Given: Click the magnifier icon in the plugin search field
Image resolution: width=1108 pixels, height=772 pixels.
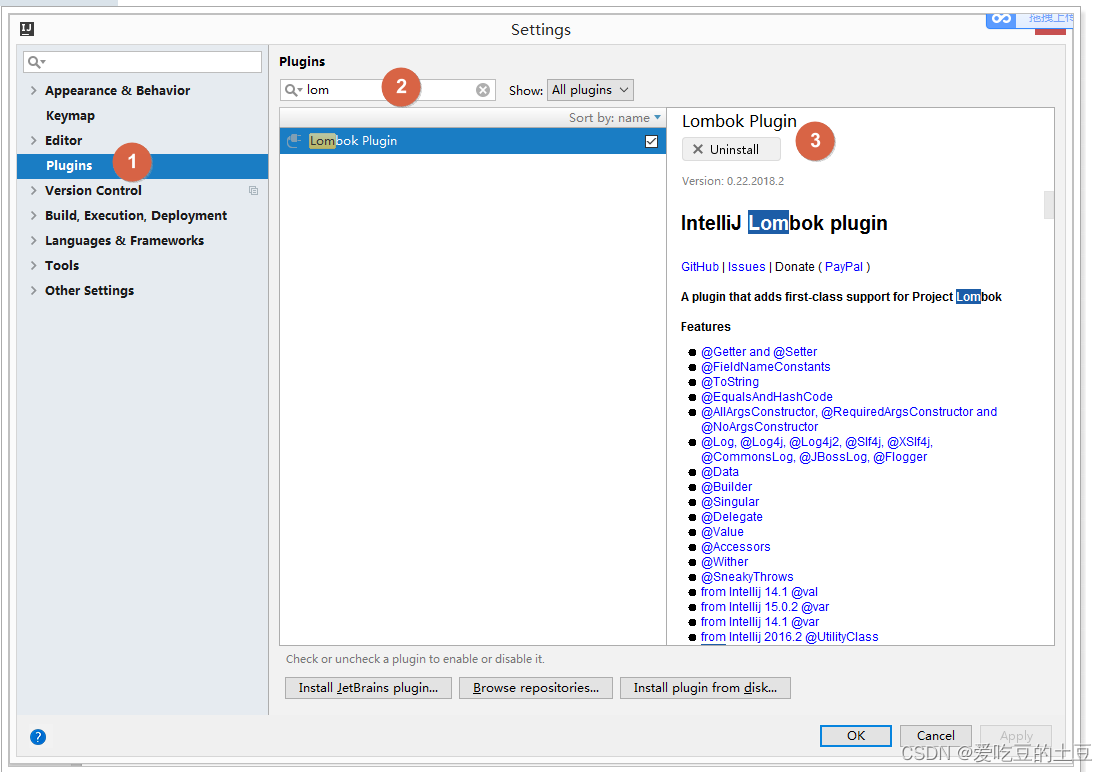Looking at the screenshot, I should click(293, 90).
